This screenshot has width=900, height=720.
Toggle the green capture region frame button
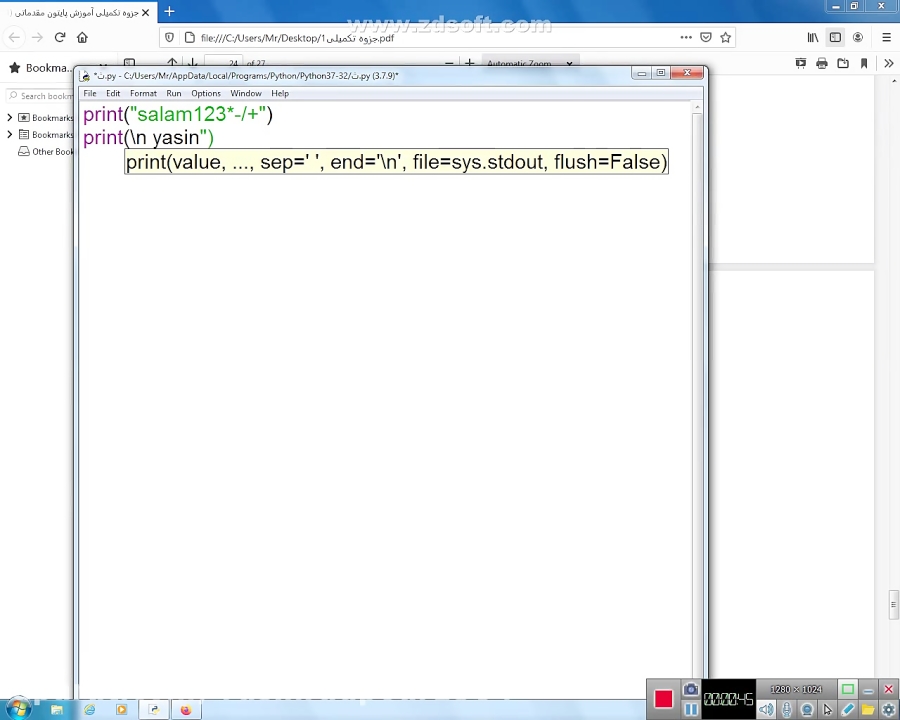[x=848, y=689]
